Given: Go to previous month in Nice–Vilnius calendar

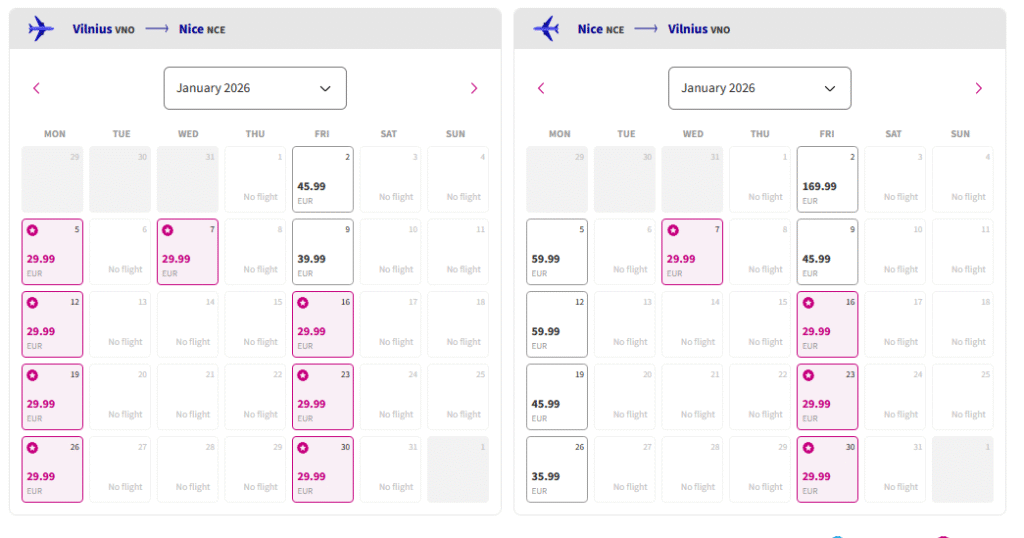Looking at the screenshot, I should pos(542,88).
